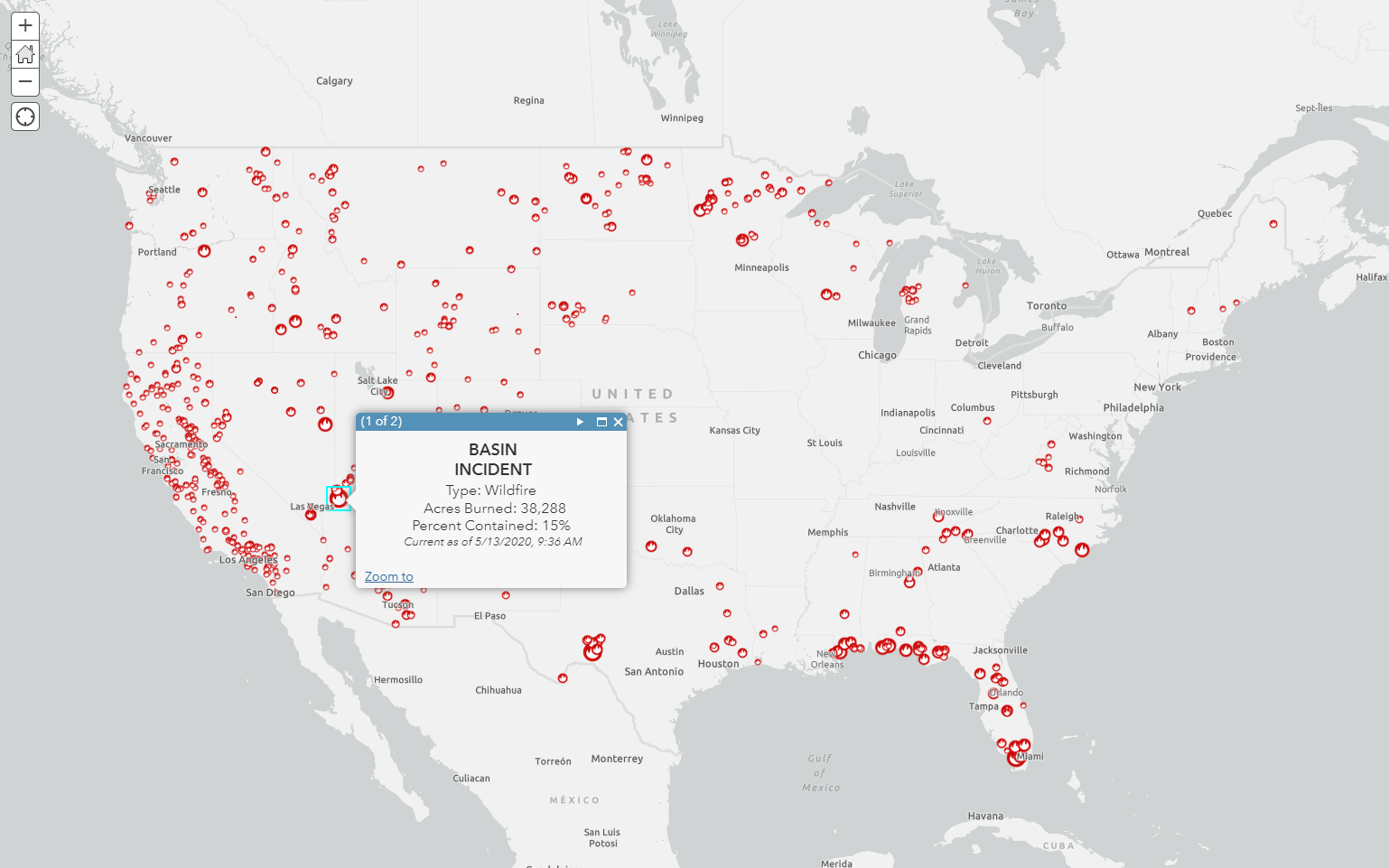Find my location with the locate button
The width and height of the screenshot is (1389, 868).
[25, 117]
